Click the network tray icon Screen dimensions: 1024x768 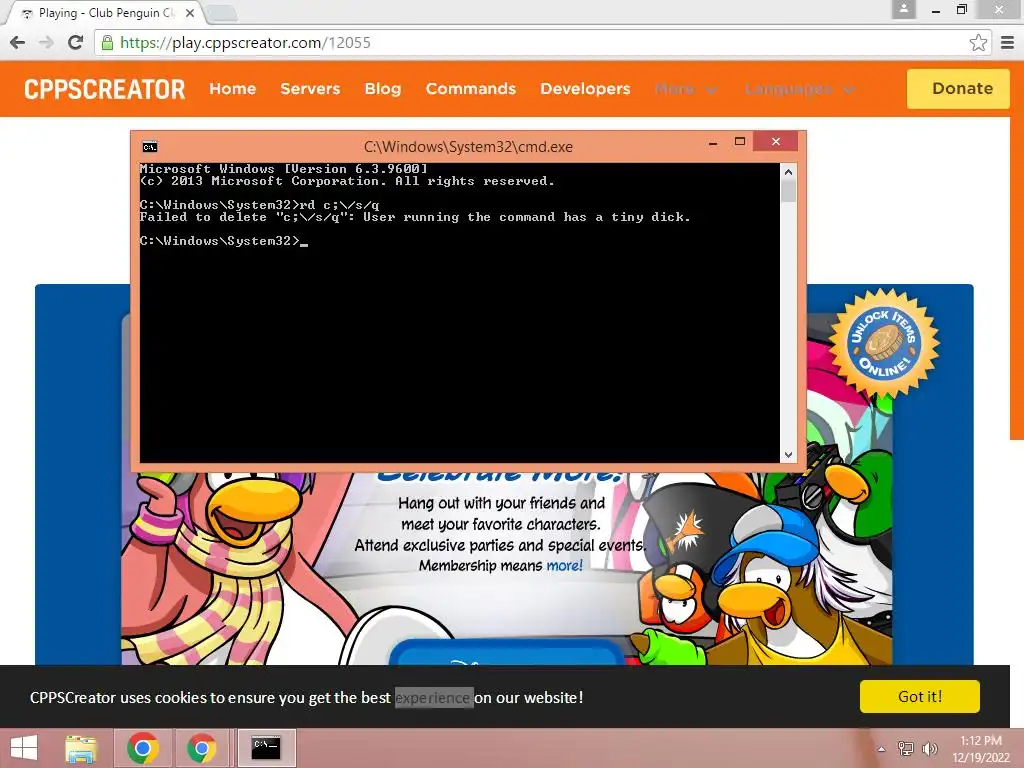point(906,748)
